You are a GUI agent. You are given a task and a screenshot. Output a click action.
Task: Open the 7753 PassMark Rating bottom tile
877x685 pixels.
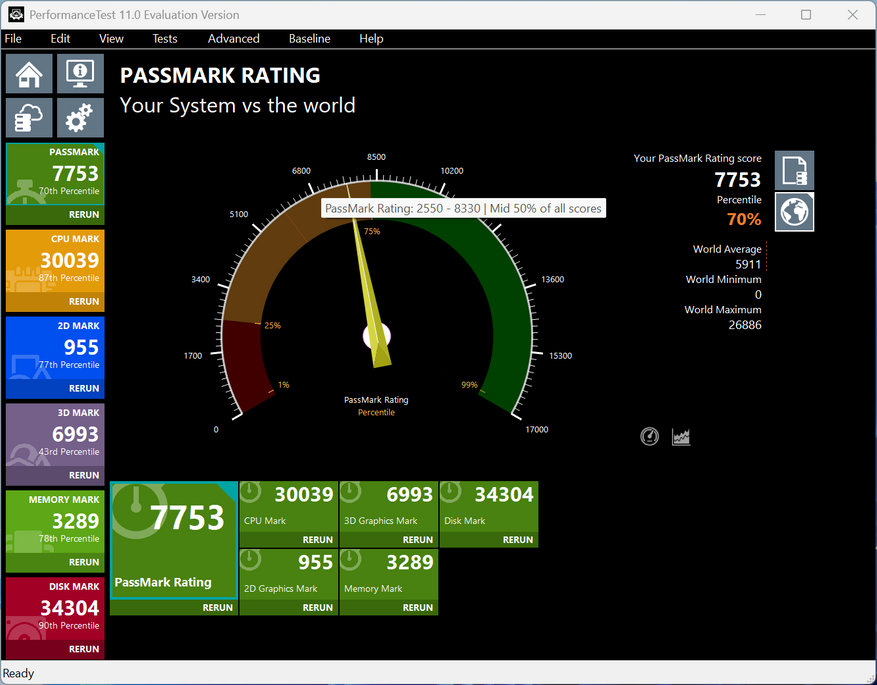pyautogui.click(x=174, y=540)
